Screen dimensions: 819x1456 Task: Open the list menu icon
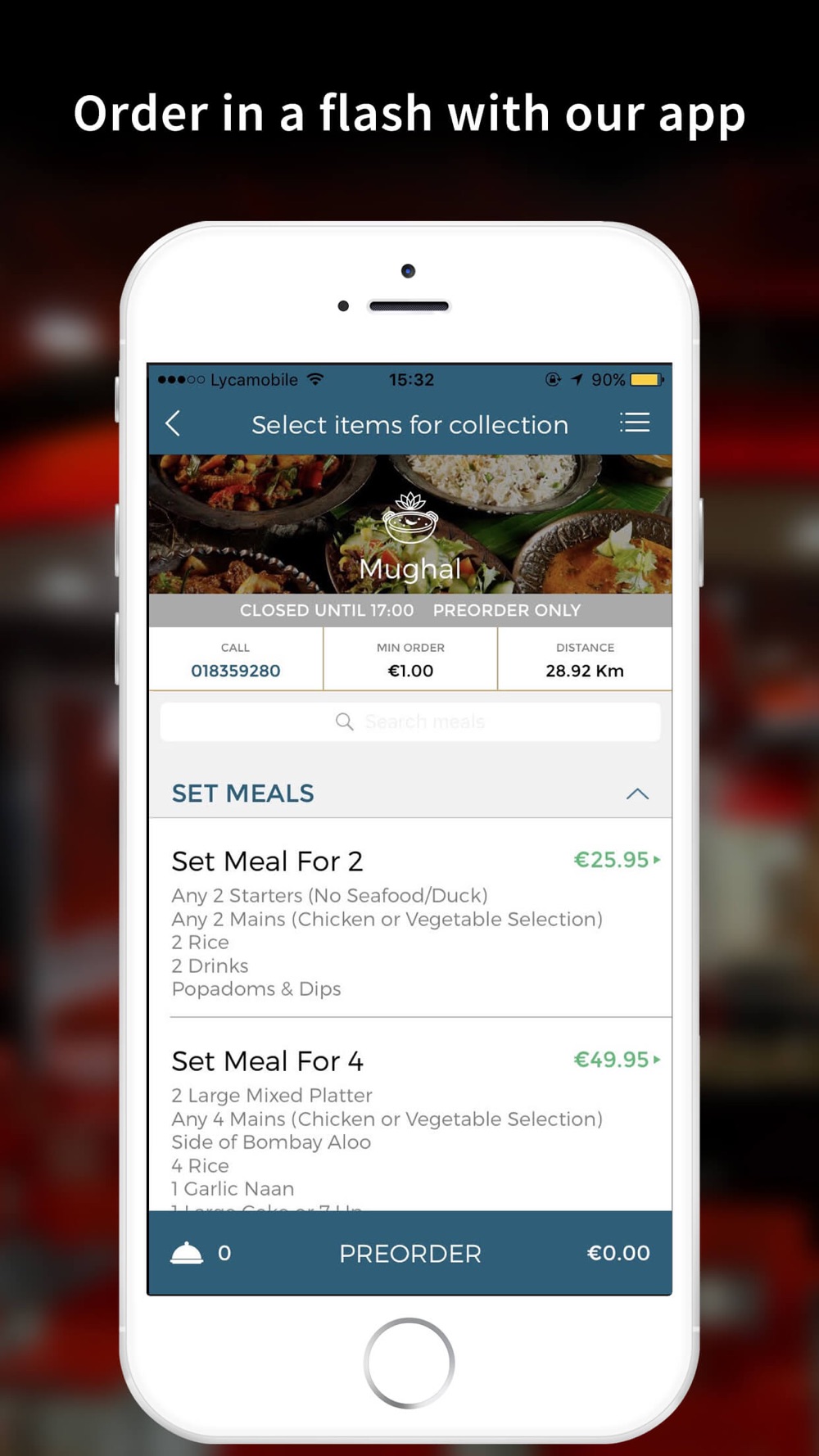(x=635, y=423)
